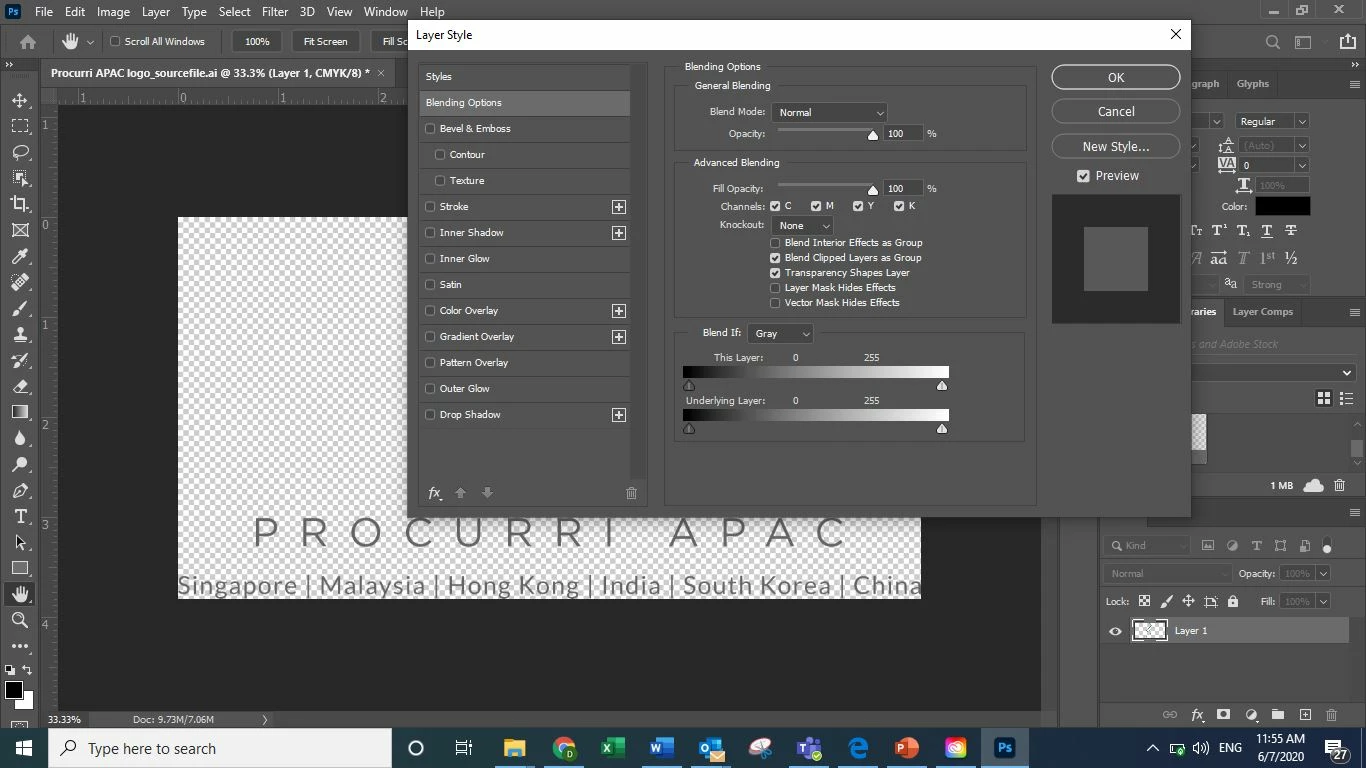The width and height of the screenshot is (1366, 768).
Task: Click the lock all padlock icon
Action: [1233, 601]
